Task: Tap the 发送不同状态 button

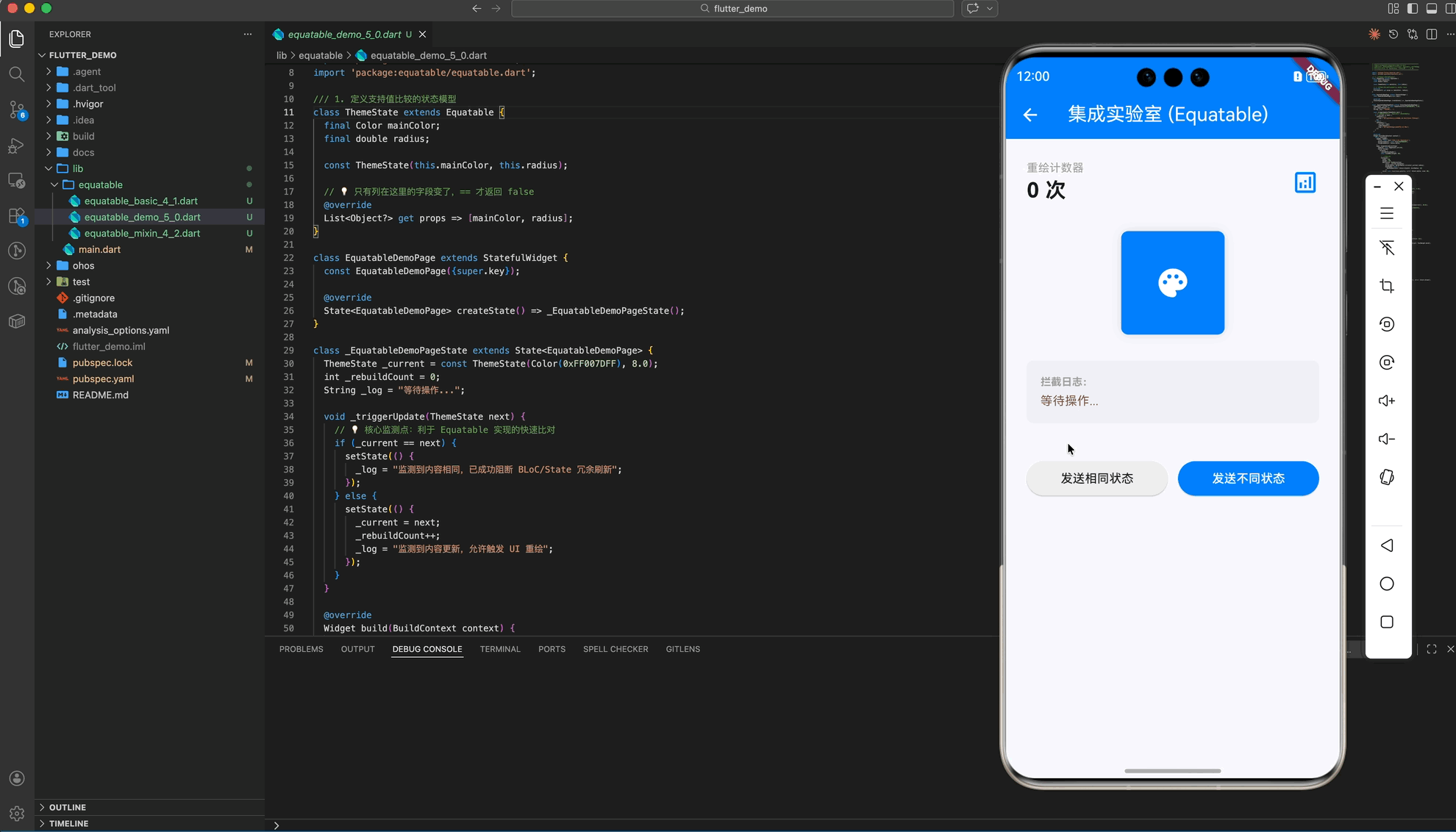Action: [1247, 478]
